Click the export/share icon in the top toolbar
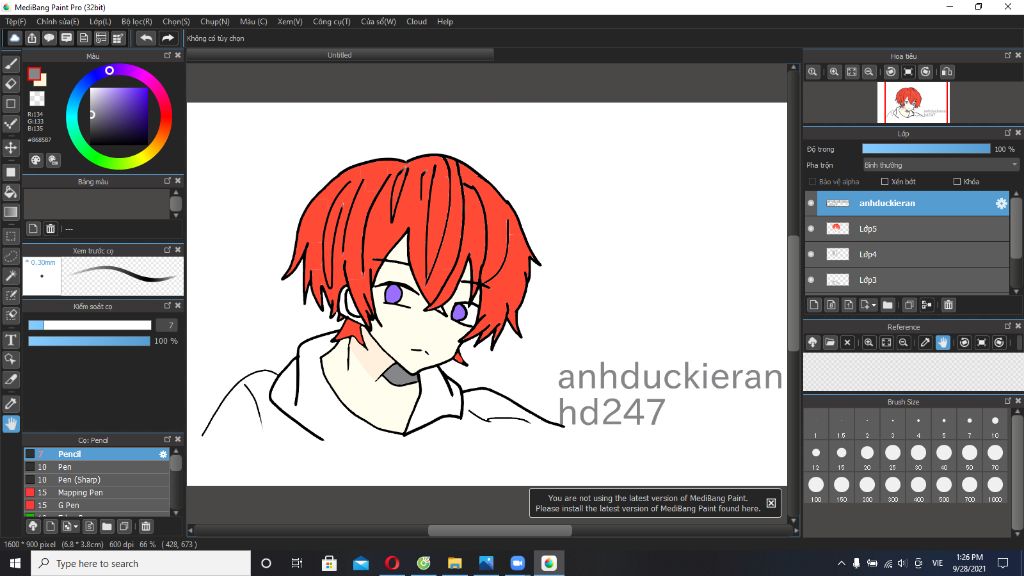The height and width of the screenshot is (576, 1024). 31,38
